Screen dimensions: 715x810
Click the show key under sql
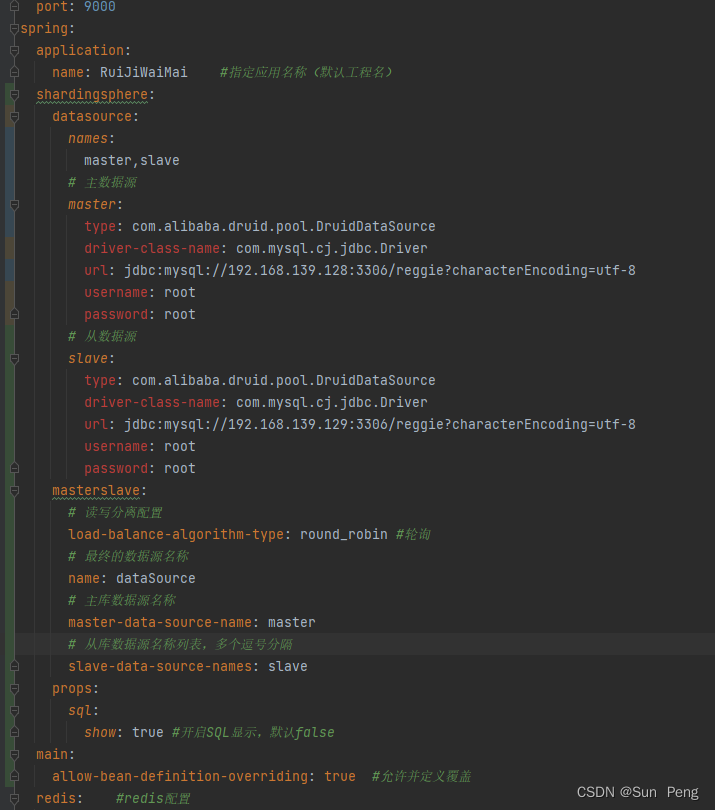pyautogui.click(x=100, y=733)
